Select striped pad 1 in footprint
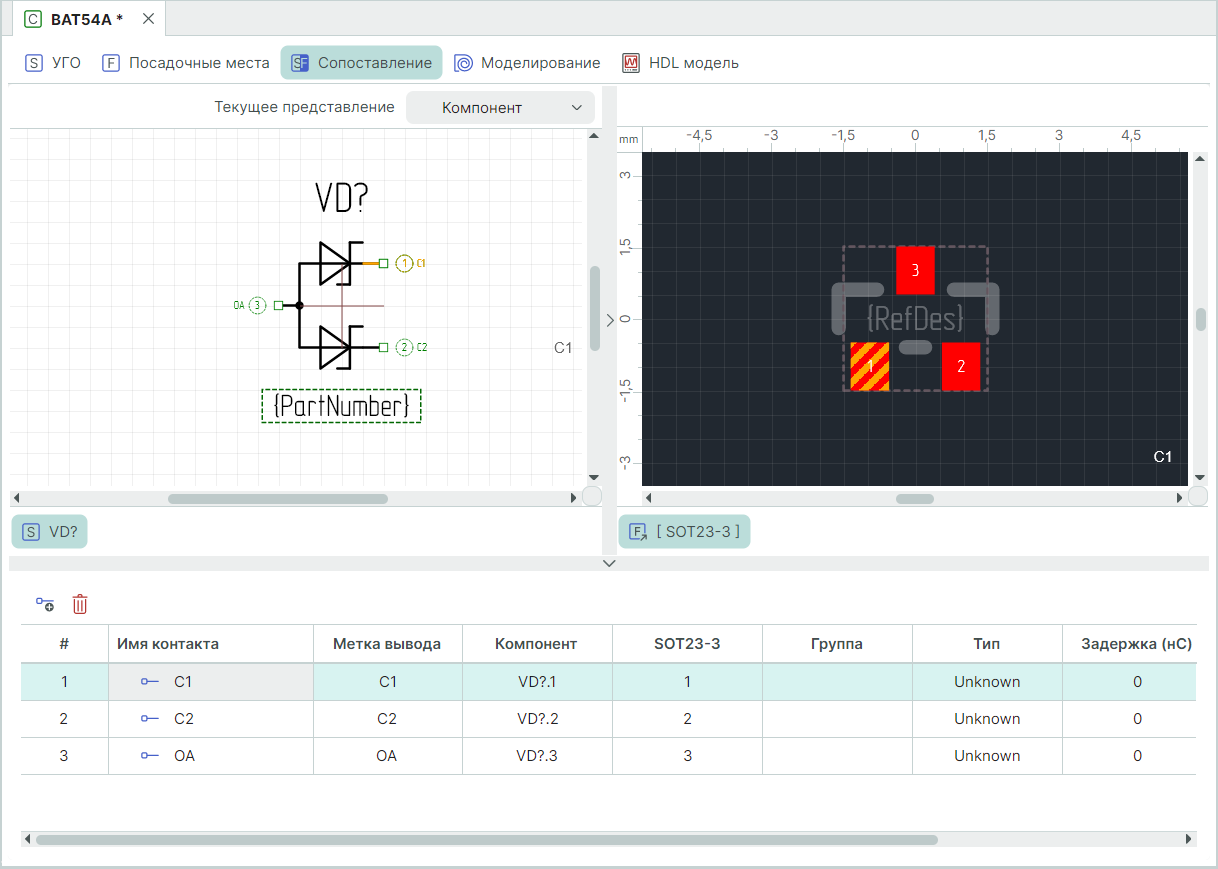 (870, 366)
